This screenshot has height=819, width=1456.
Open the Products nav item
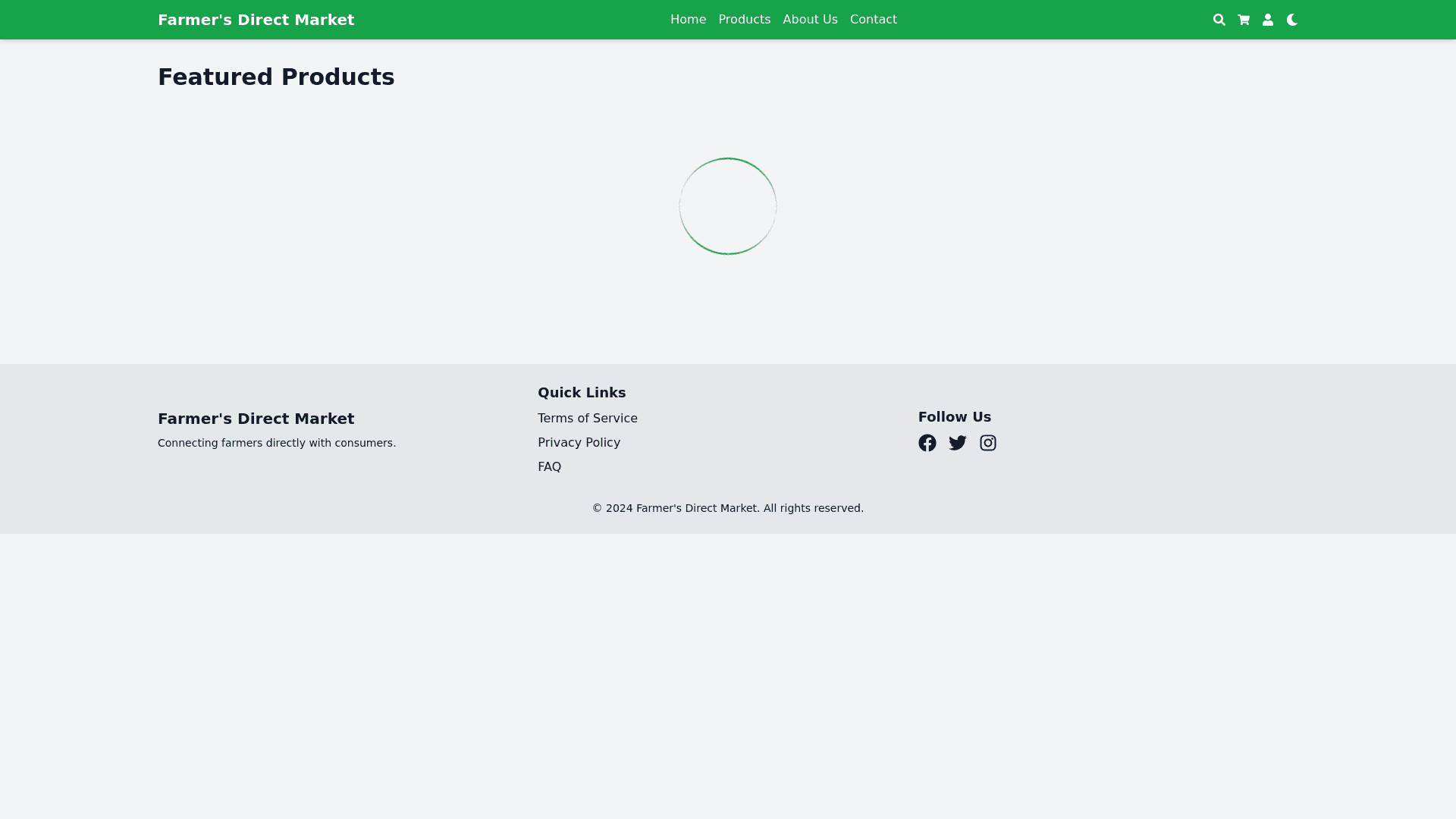pyautogui.click(x=744, y=20)
